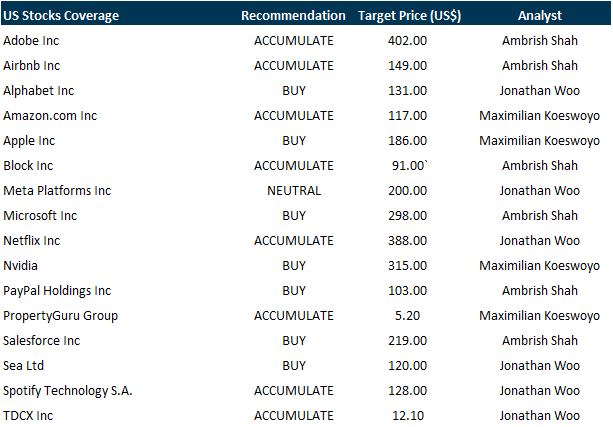Click the Adobe Inc stock name
This screenshot has height=427, width=613.
click(32, 40)
